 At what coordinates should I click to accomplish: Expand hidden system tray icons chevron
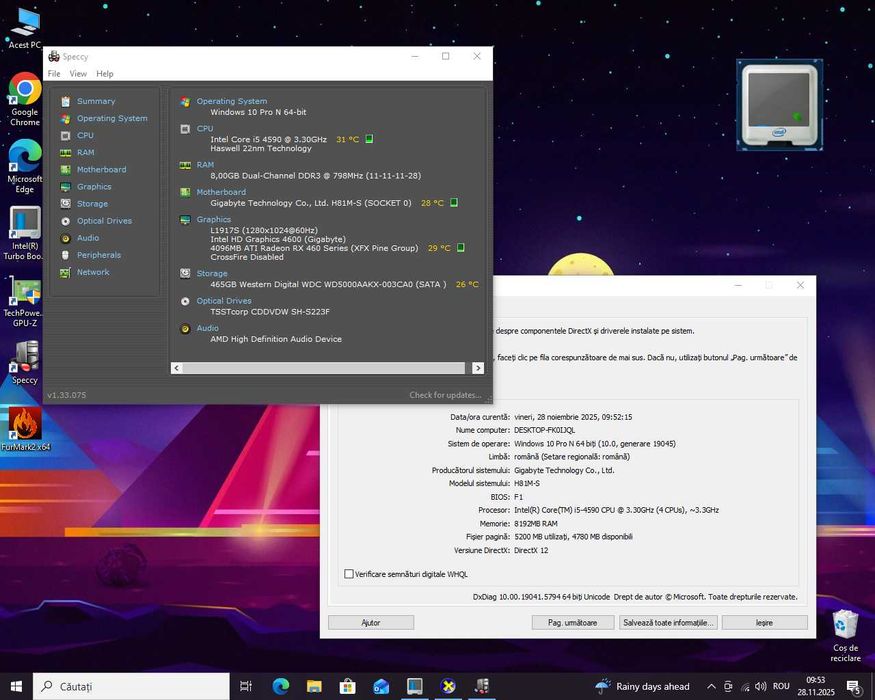point(711,686)
